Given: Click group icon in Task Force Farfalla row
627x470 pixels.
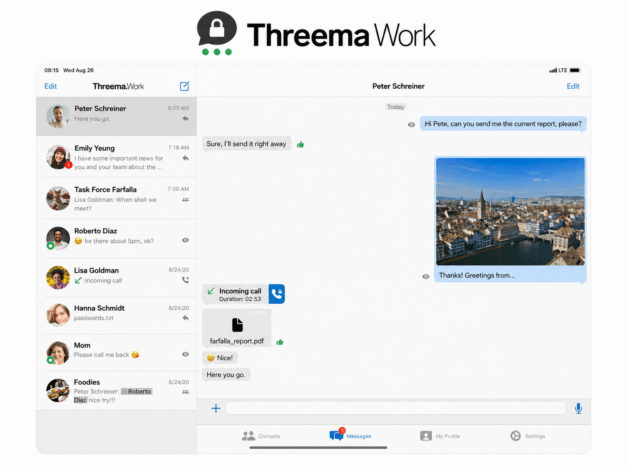Looking at the screenshot, I should (x=186, y=200).
